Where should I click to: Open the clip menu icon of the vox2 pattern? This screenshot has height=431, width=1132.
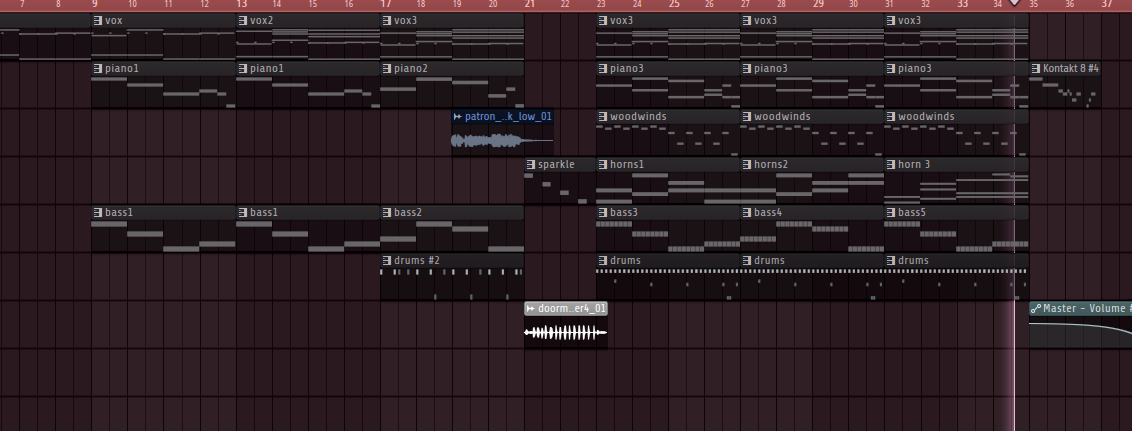(242, 20)
